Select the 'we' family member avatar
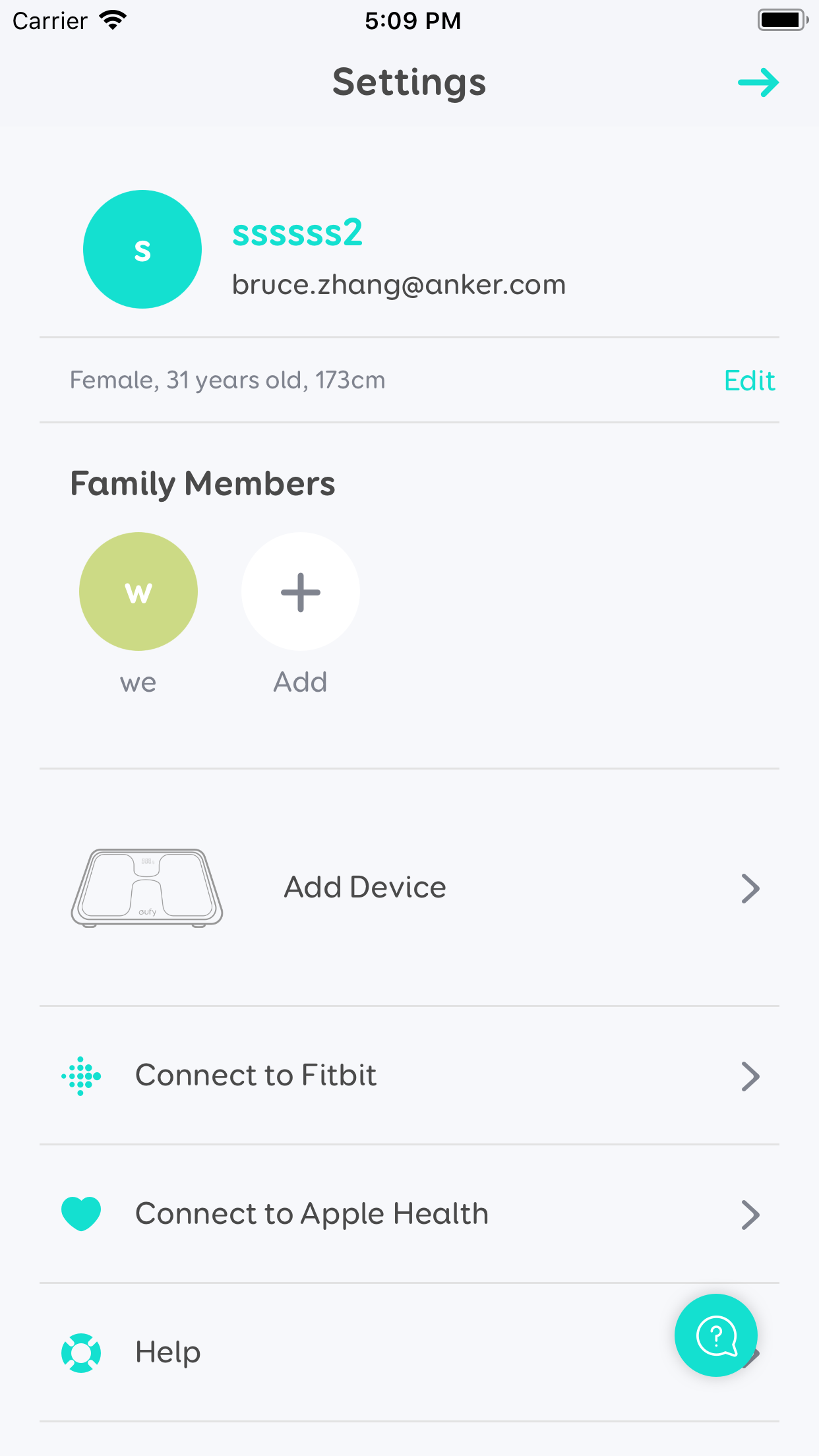Viewport: 819px width, 1456px height. pyautogui.click(x=138, y=591)
